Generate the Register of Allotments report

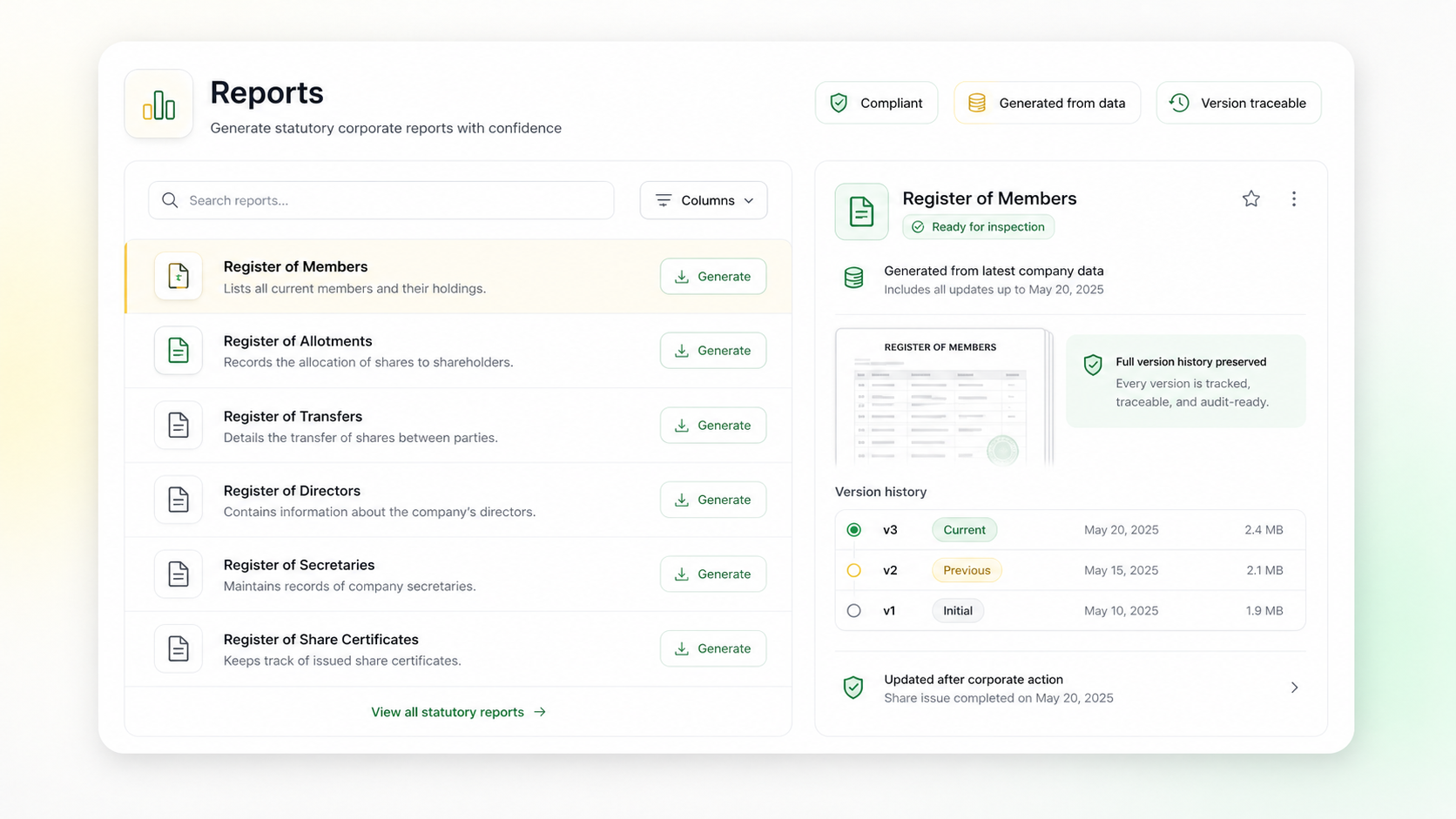[712, 350]
